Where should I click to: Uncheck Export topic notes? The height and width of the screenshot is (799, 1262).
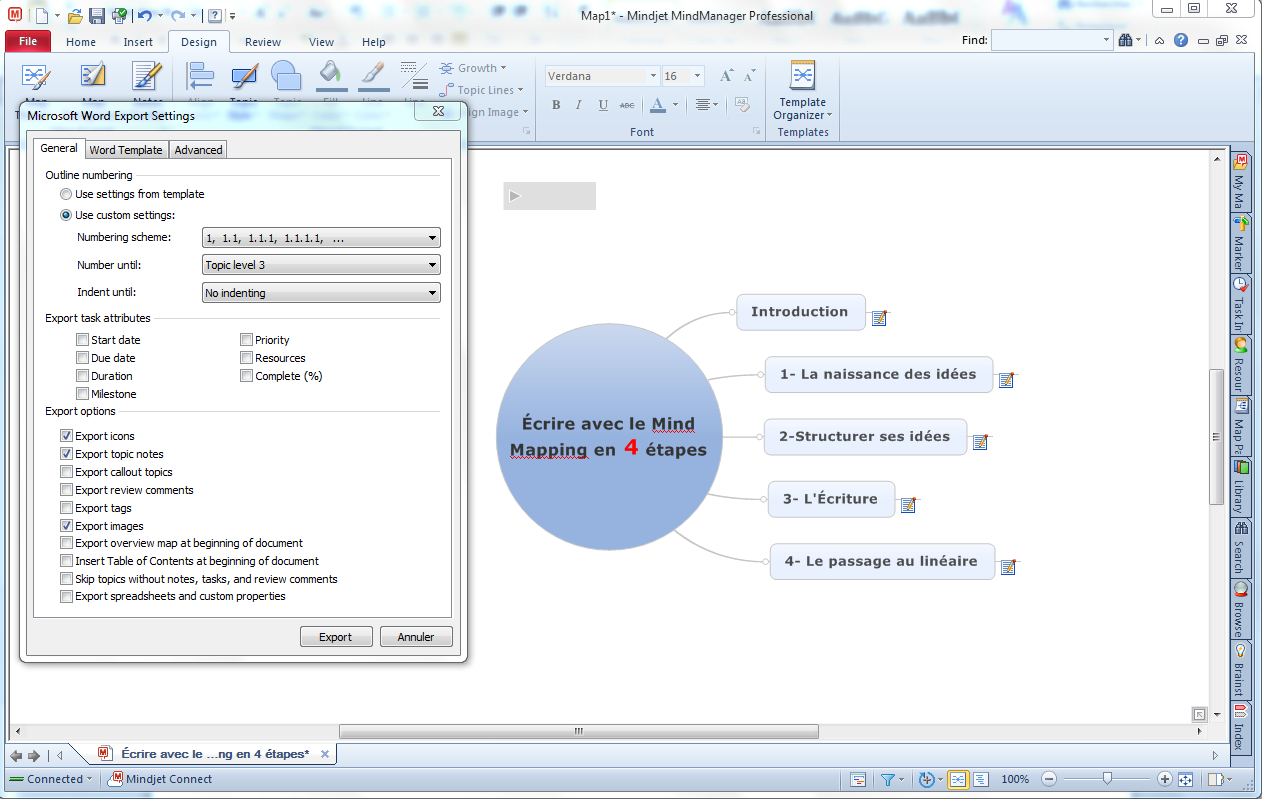(67, 454)
